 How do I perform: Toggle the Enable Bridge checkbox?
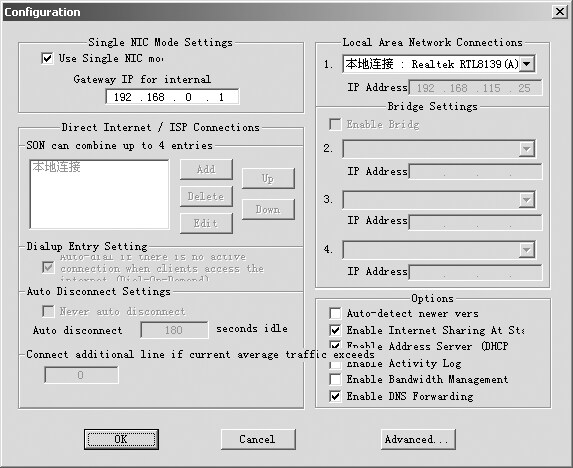coord(335,124)
